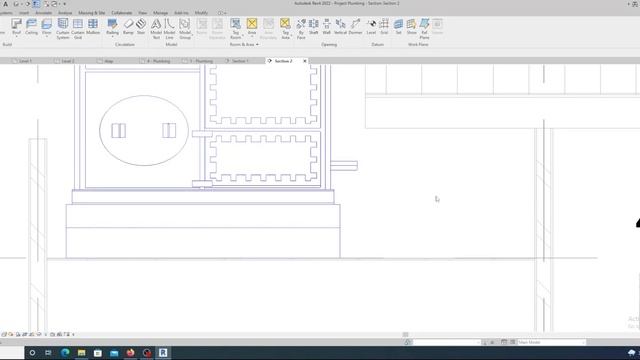Screen dimensions: 640x360
Task: Select the Vertical opening tool
Action: pos(340,28)
